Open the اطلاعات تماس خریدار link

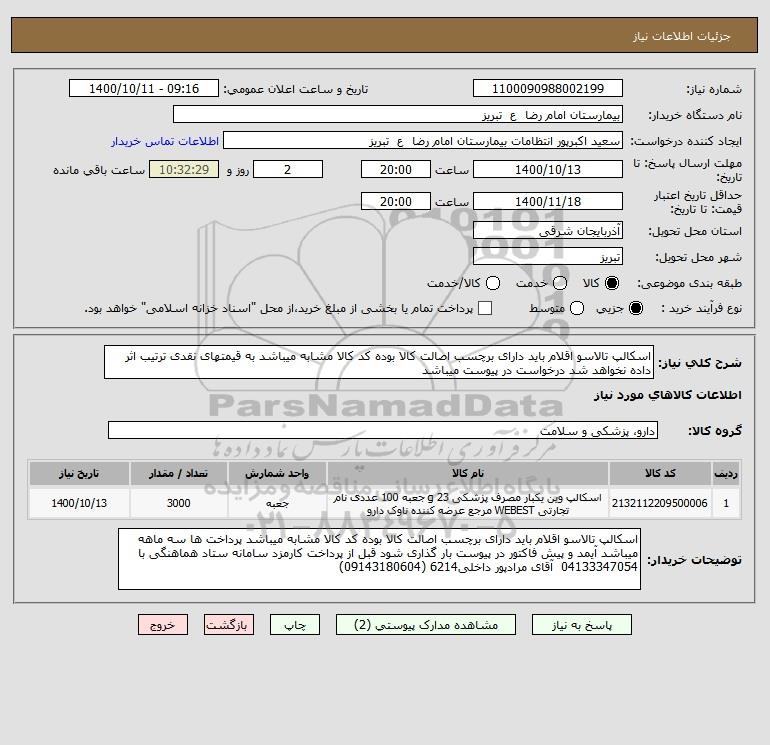point(165,141)
